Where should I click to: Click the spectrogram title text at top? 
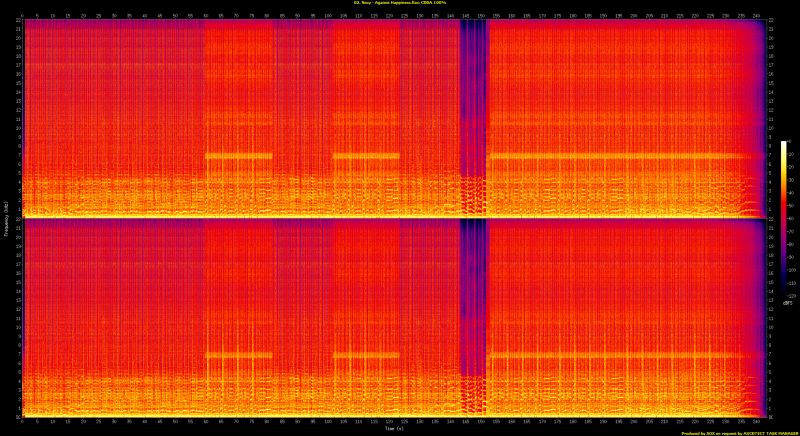(x=399, y=3)
